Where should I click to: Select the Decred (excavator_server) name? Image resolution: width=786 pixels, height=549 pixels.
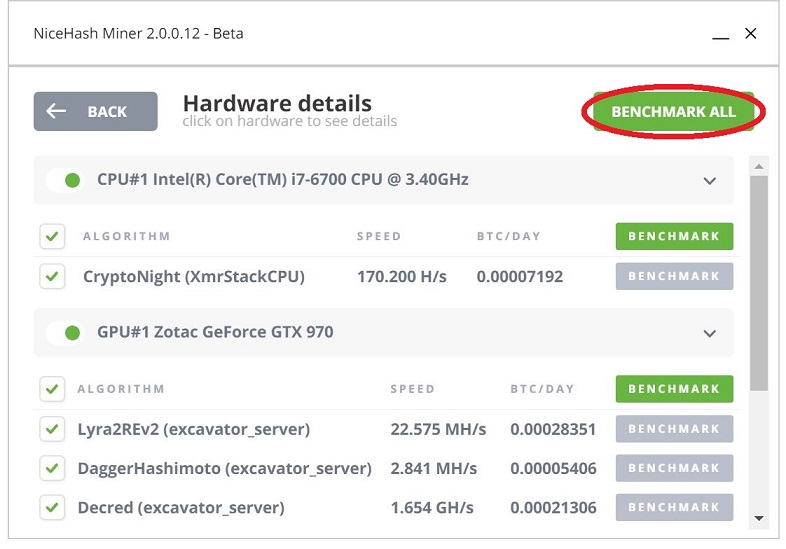click(181, 508)
